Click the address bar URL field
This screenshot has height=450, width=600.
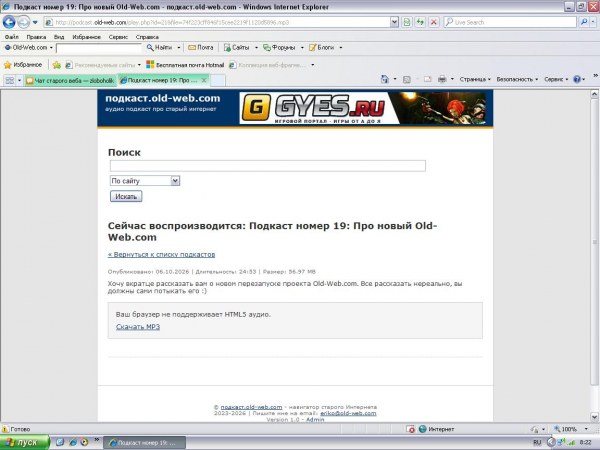[217, 22]
